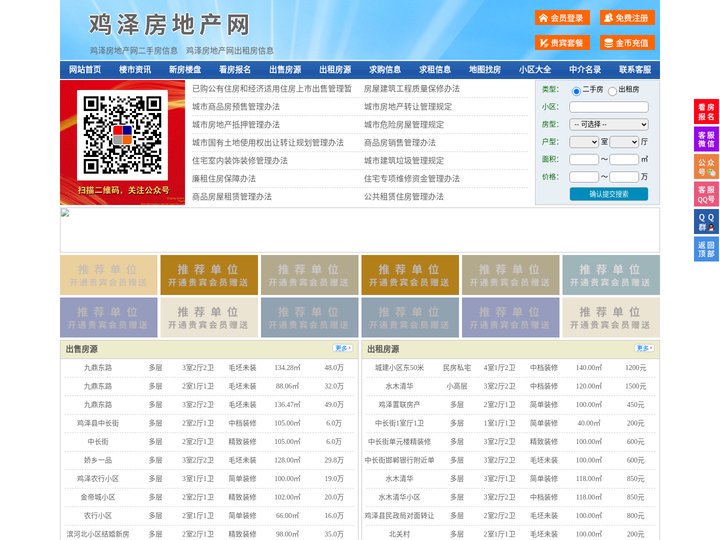The height and width of the screenshot is (540, 720).
Task: Open the 求购信息 navigation item
Action: click(x=385, y=70)
